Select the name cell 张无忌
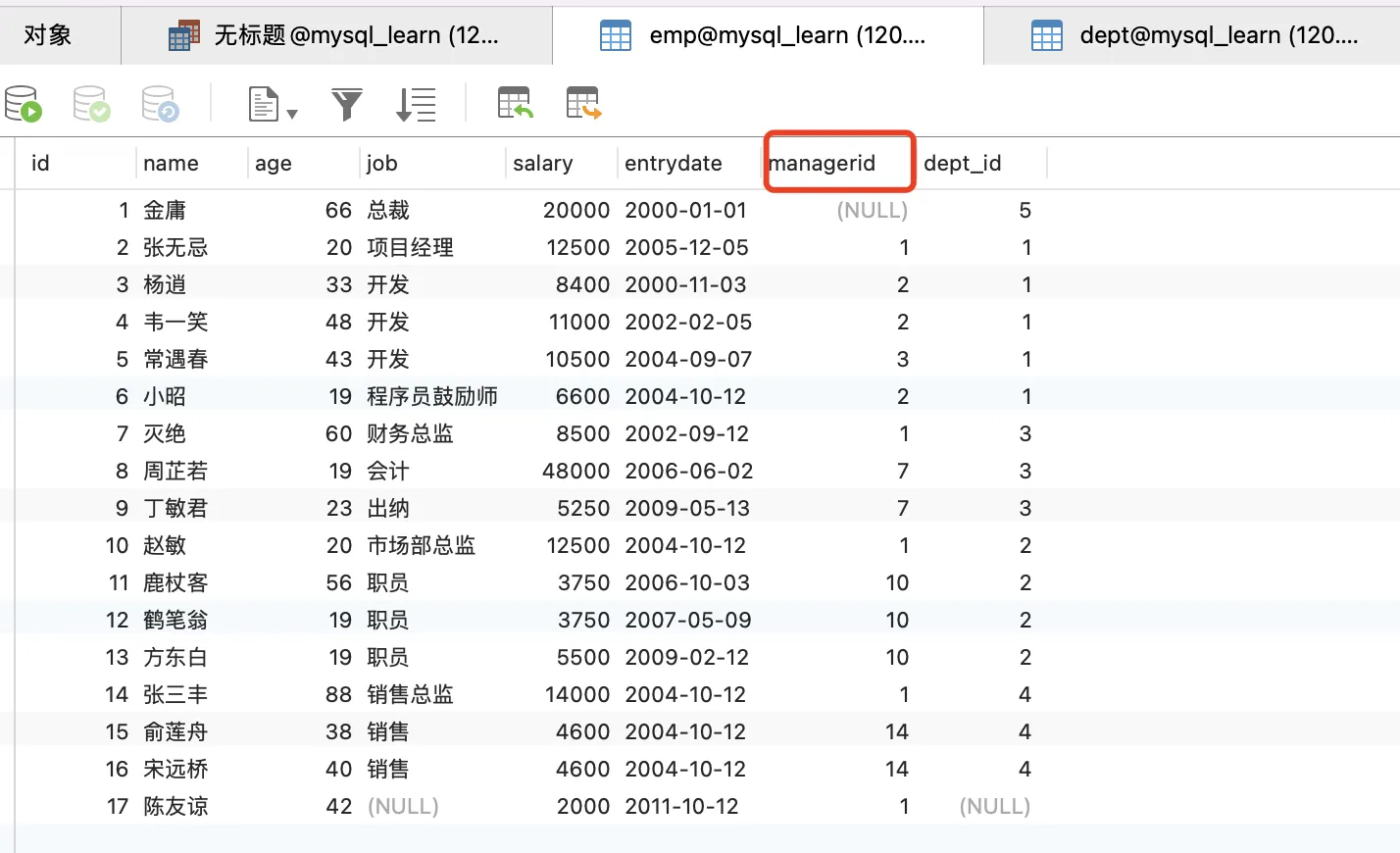This screenshot has width=1400, height=853. (x=175, y=247)
